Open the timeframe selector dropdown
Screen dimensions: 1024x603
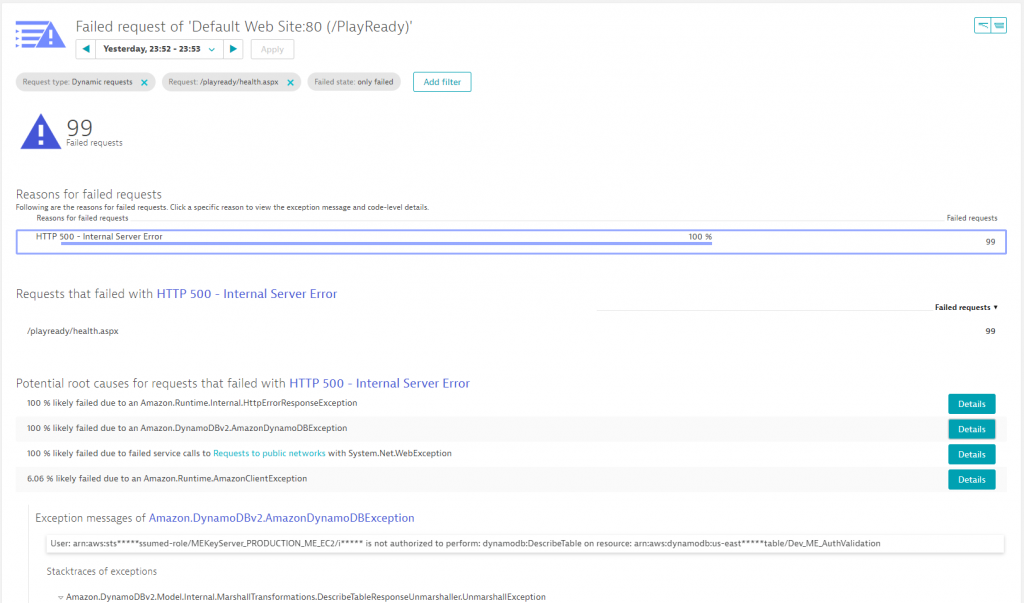(159, 49)
